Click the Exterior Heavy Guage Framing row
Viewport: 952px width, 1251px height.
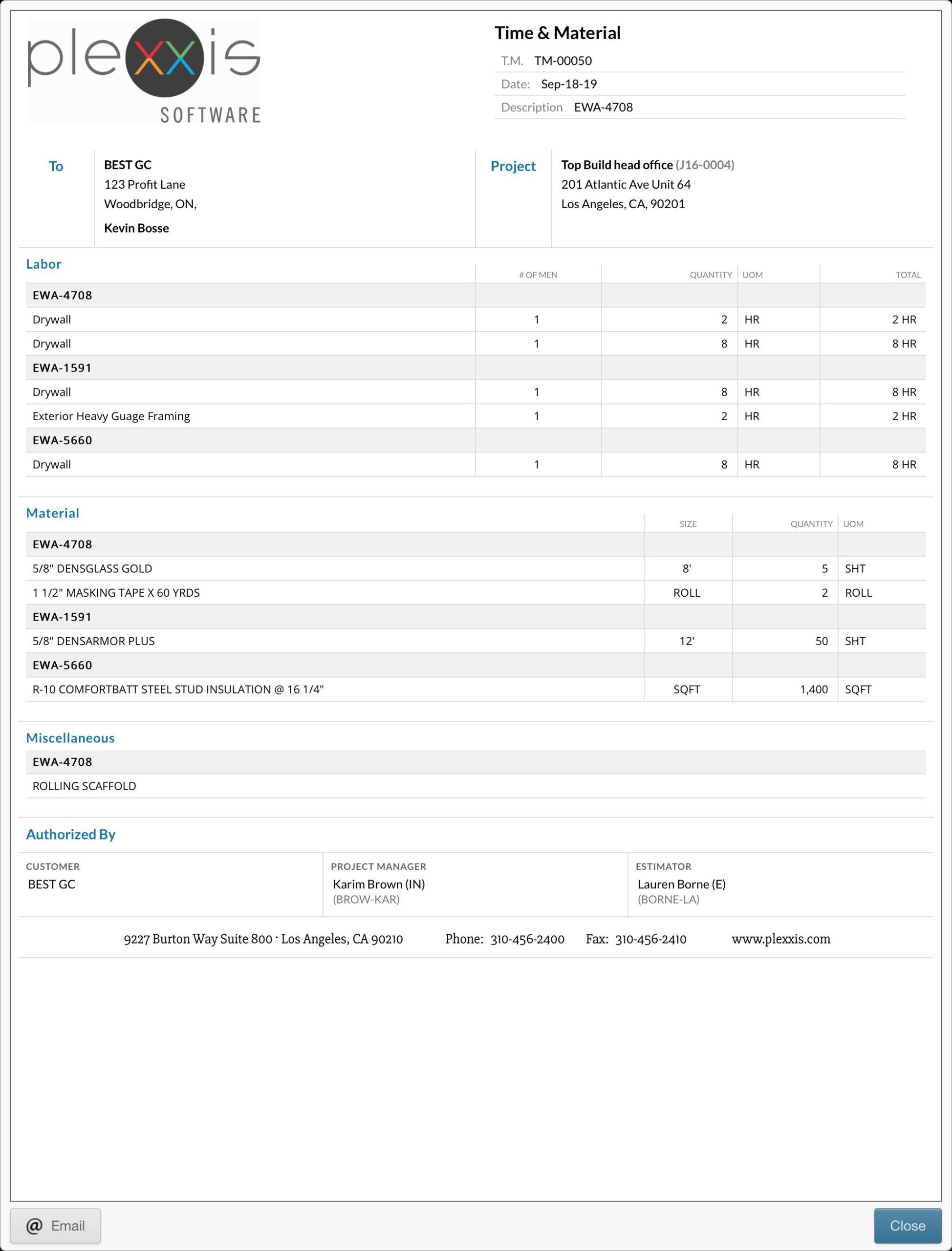[x=111, y=416]
